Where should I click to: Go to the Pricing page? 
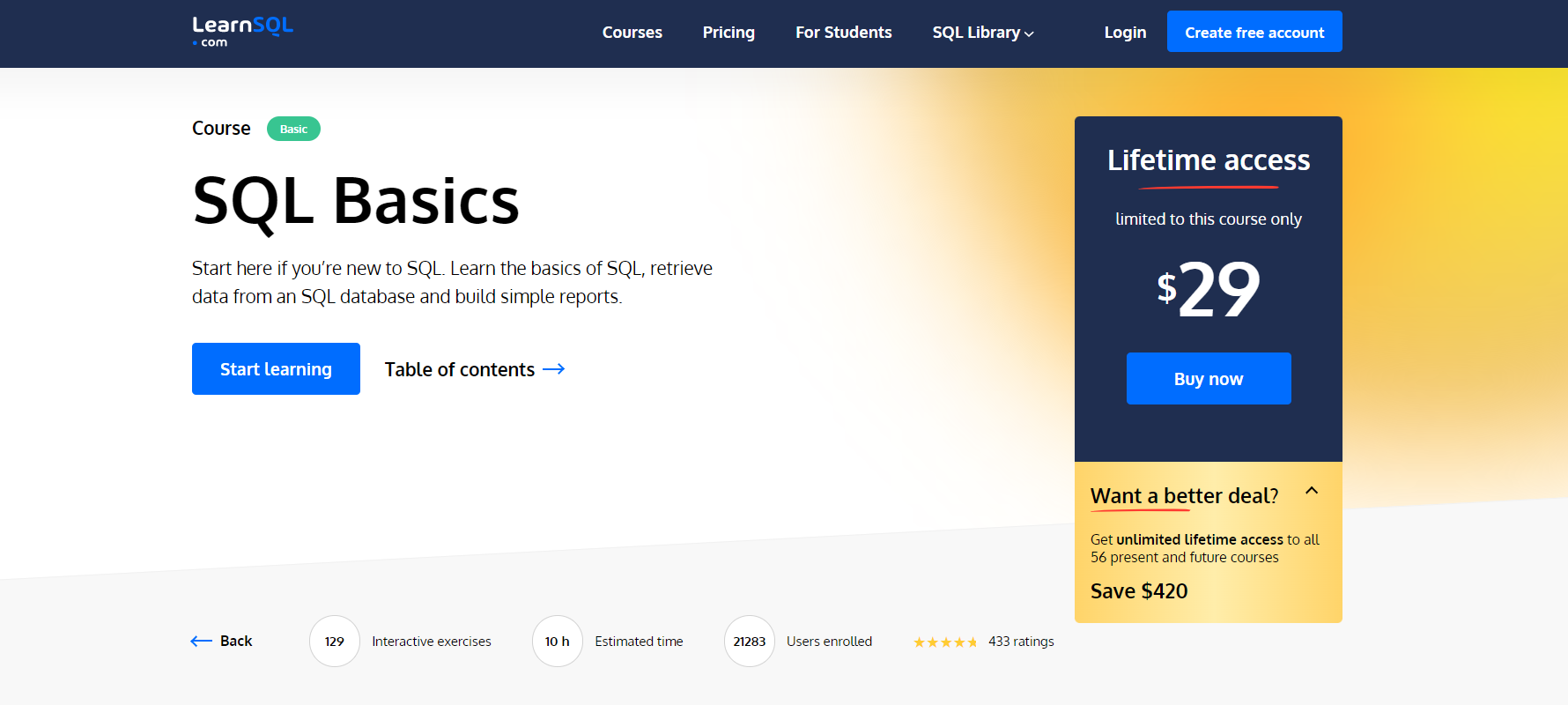tap(729, 33)
